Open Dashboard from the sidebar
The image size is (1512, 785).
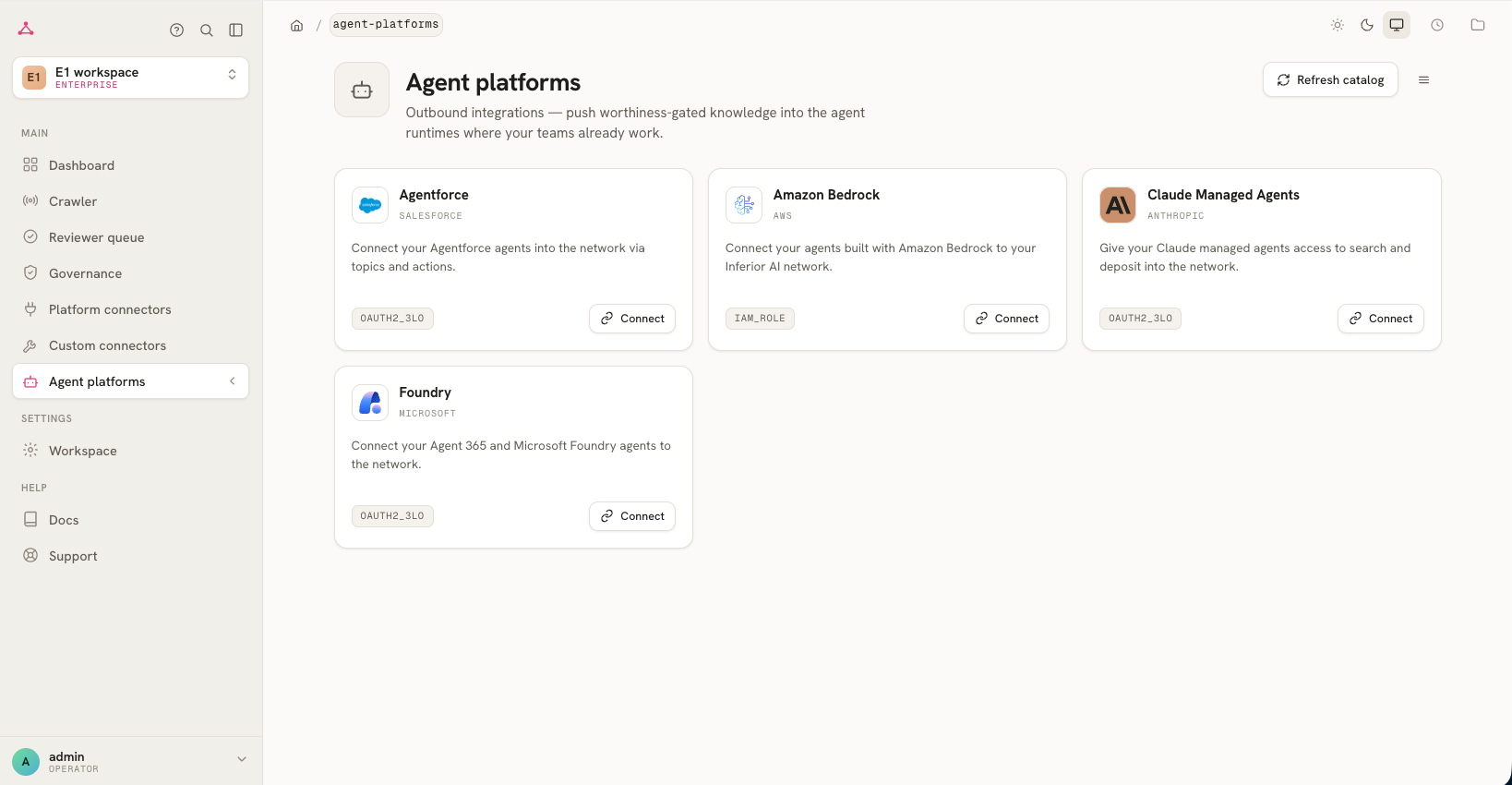click(x=131, y=165)
